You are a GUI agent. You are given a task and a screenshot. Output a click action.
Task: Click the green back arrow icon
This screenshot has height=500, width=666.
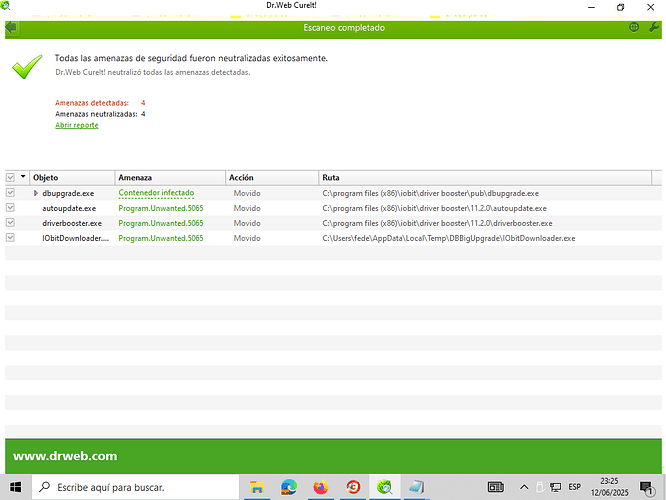coord(11,28)
